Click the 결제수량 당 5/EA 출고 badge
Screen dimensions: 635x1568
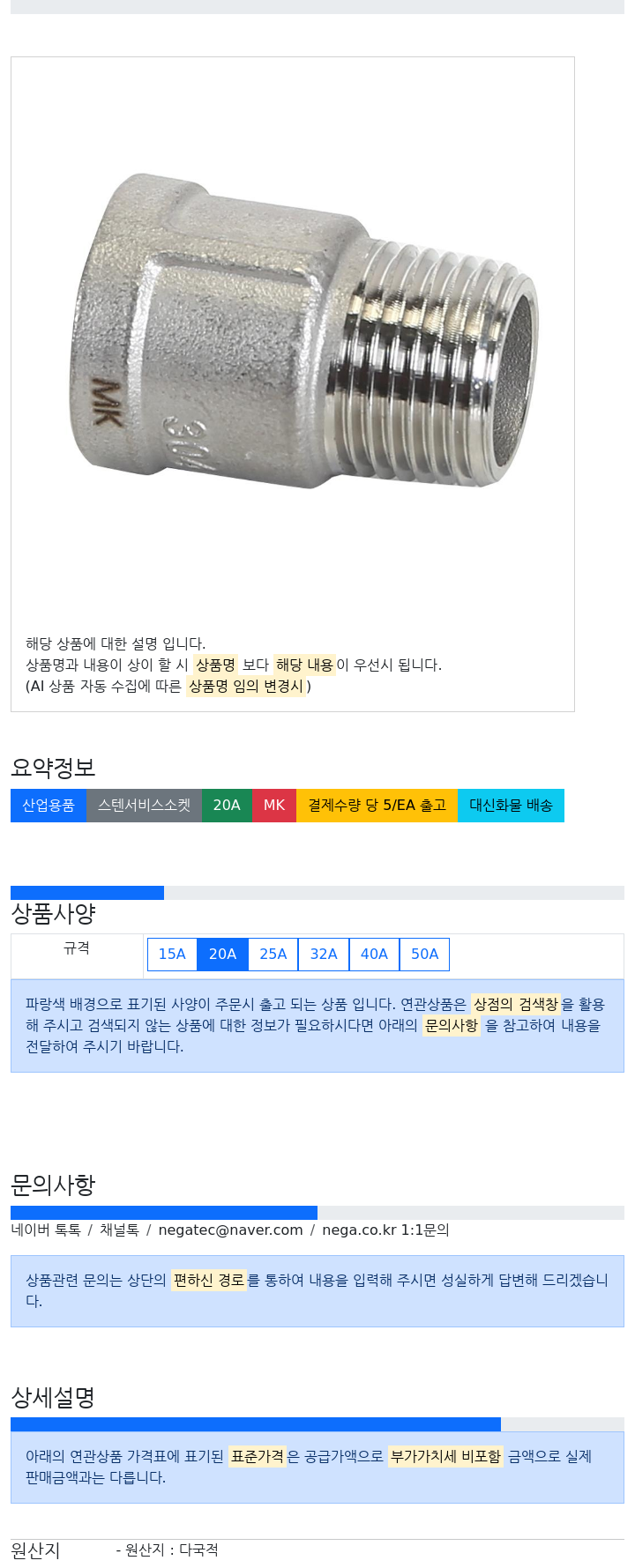(377, 806)
